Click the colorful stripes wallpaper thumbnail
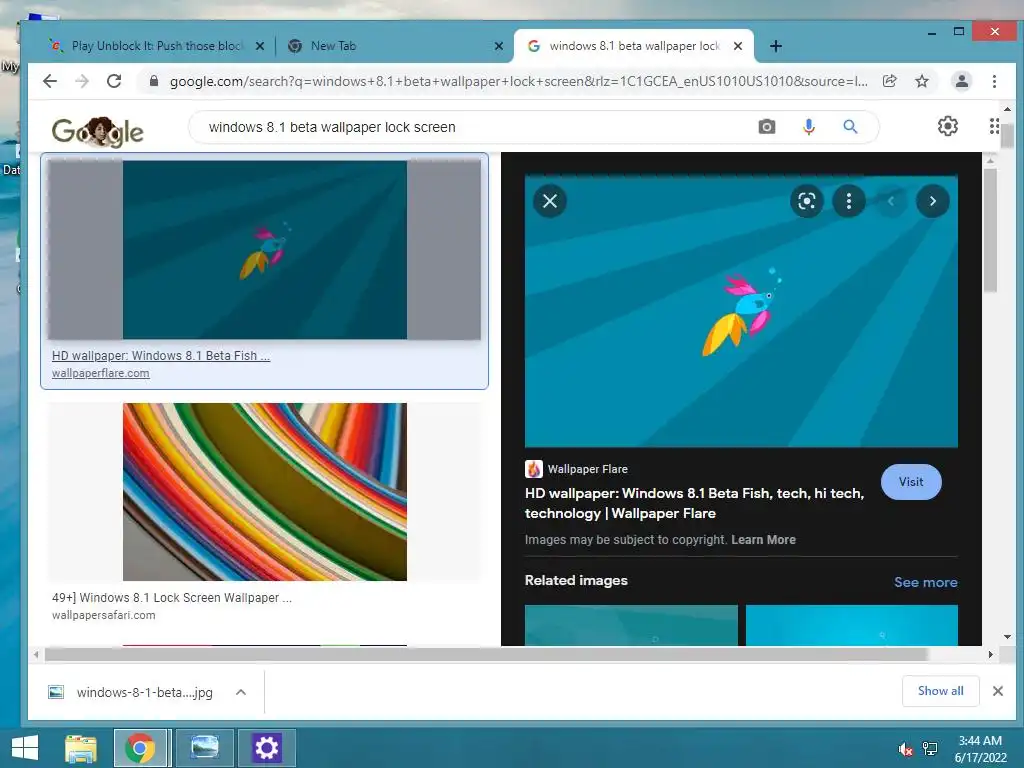The image size is (1024, 768). pos(264,492)
